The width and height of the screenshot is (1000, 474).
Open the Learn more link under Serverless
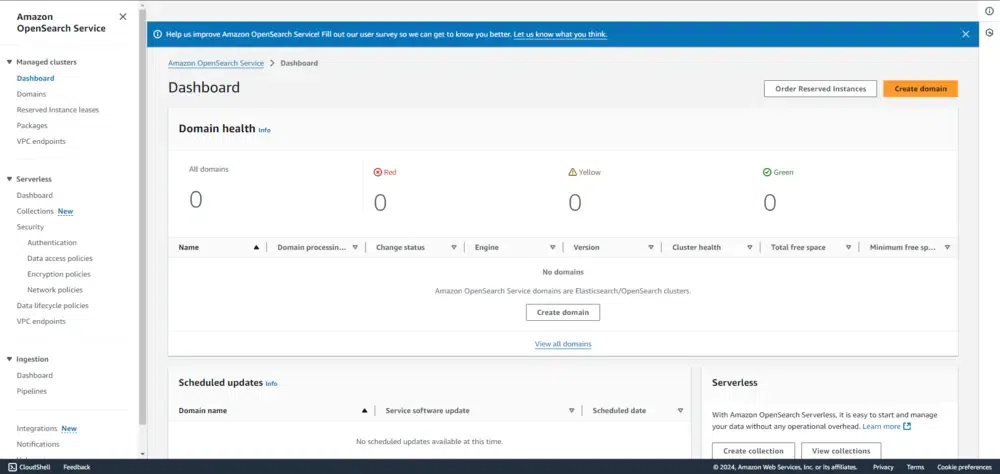pos(881,426)
